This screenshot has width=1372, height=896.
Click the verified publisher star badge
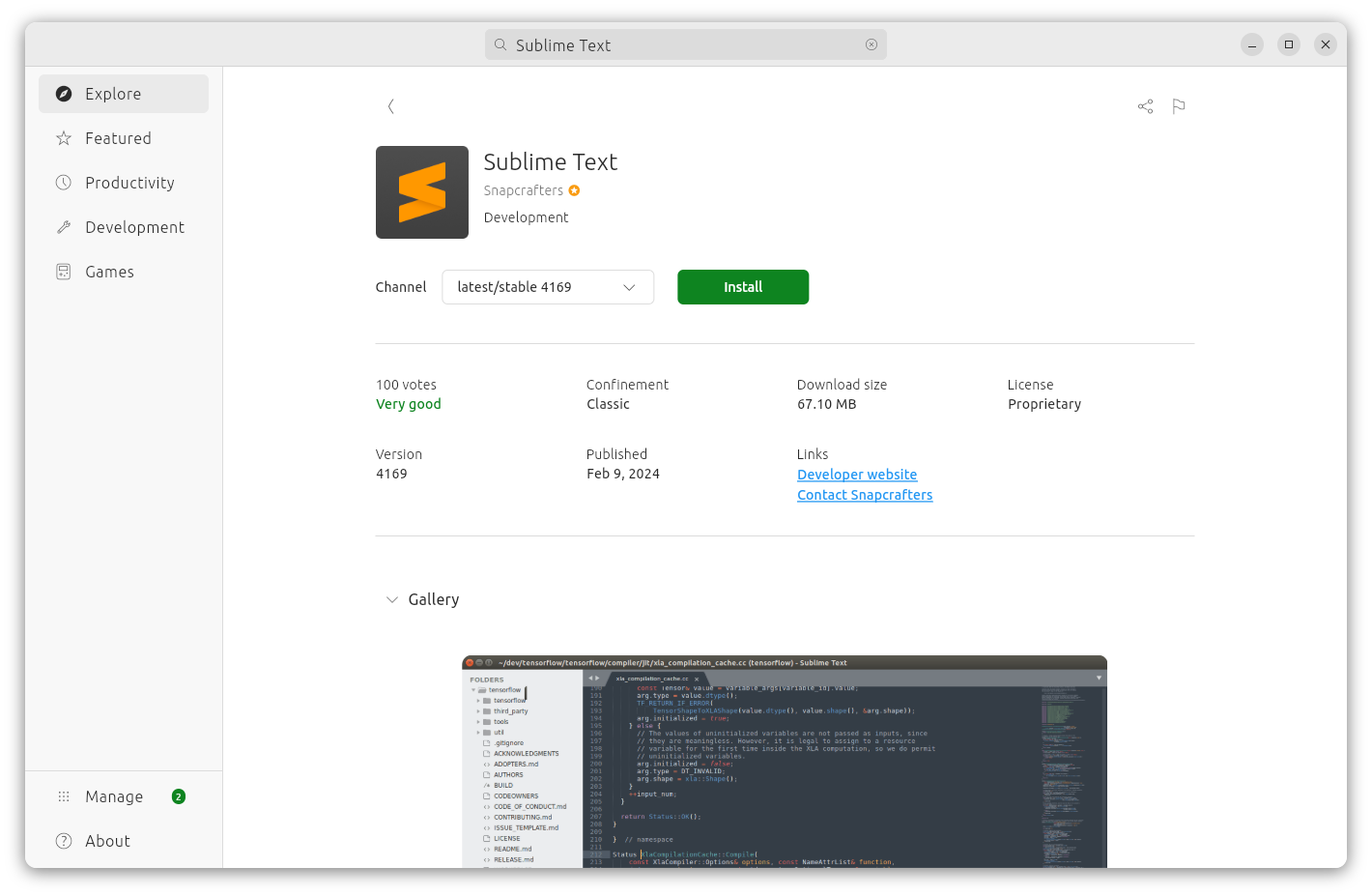(574, 190)
